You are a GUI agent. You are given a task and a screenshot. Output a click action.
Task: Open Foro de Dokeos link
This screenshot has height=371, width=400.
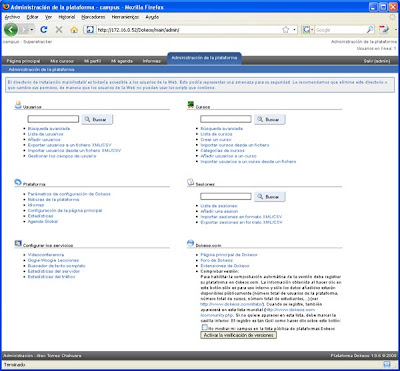[x=217, y=260]
